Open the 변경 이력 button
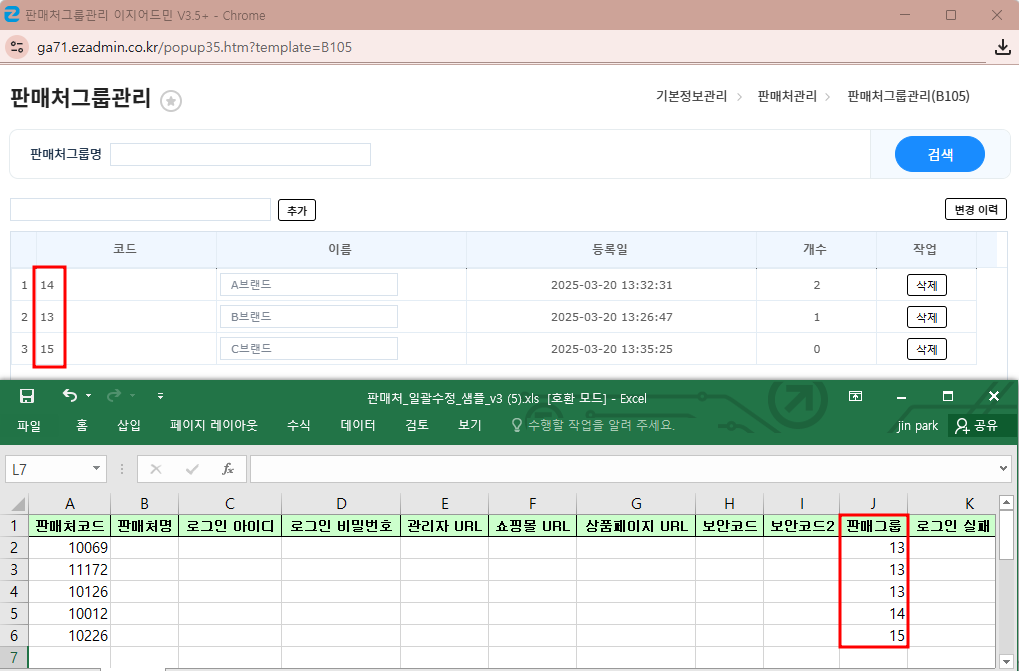 975,209
